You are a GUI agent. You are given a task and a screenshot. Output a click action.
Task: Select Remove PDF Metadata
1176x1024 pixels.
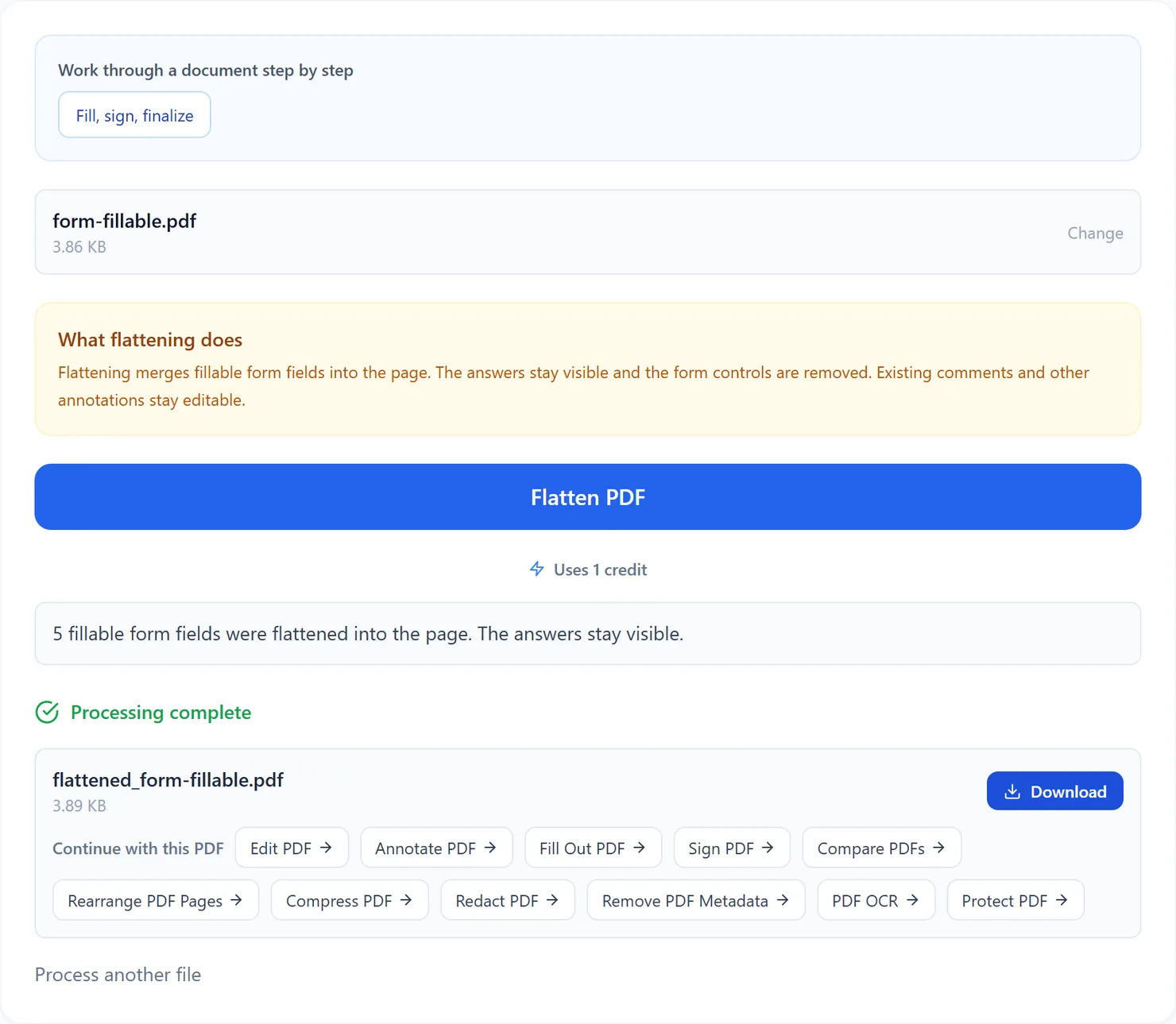[x=696, y=900]
